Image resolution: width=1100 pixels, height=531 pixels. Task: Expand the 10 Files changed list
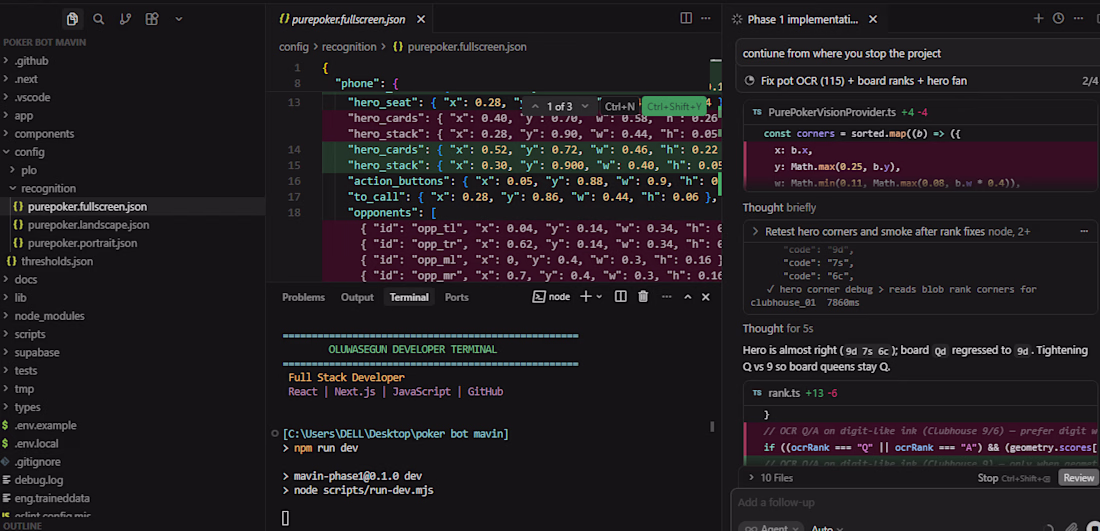770,478
